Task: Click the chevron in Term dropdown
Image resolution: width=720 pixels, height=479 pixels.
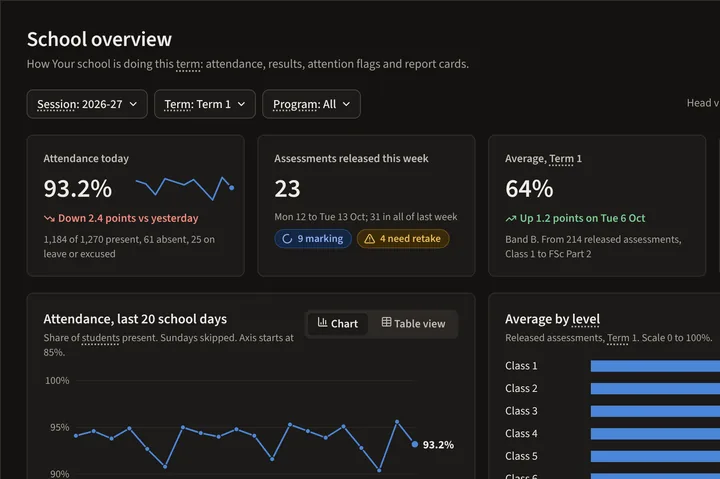Action: (x=241, y=104)
